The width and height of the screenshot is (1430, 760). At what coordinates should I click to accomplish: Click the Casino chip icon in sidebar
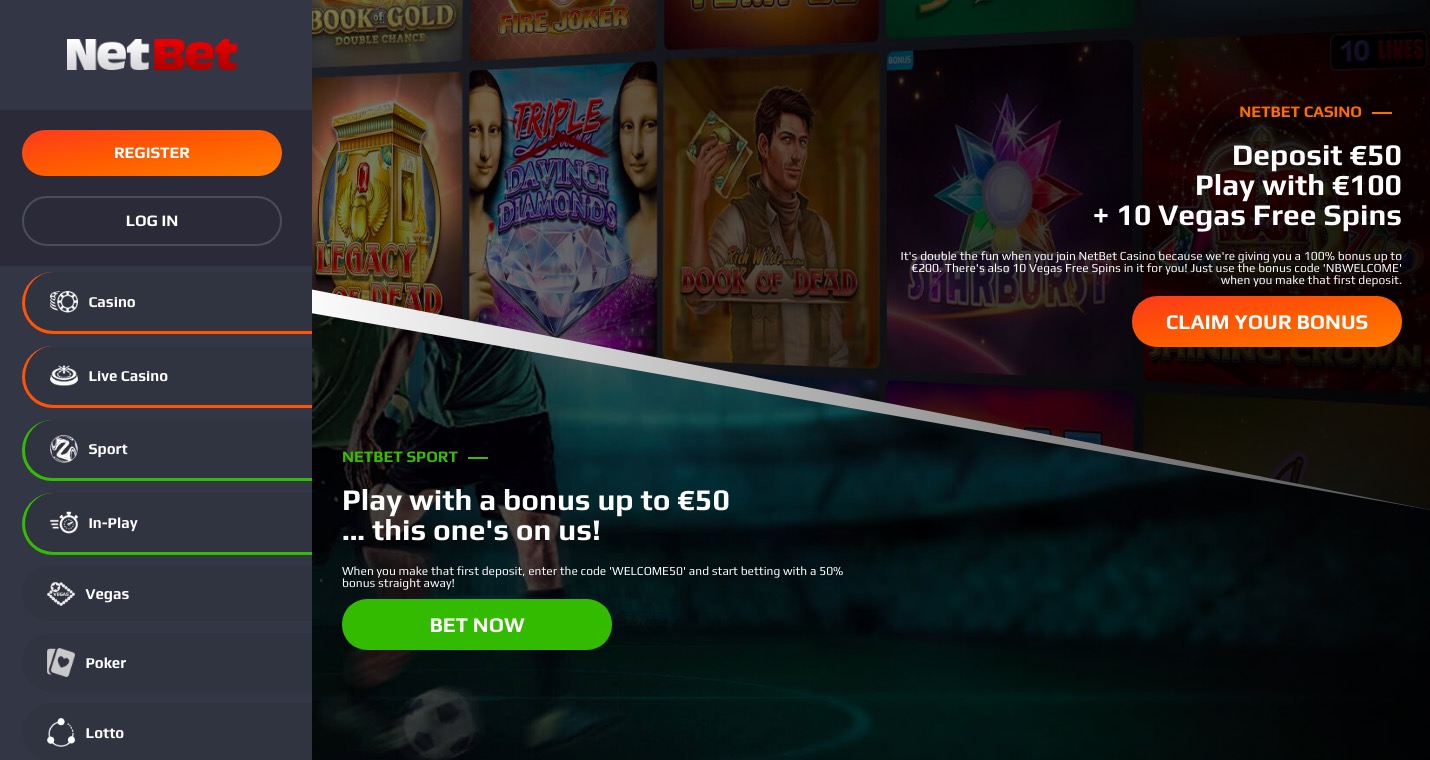(64, 302)
